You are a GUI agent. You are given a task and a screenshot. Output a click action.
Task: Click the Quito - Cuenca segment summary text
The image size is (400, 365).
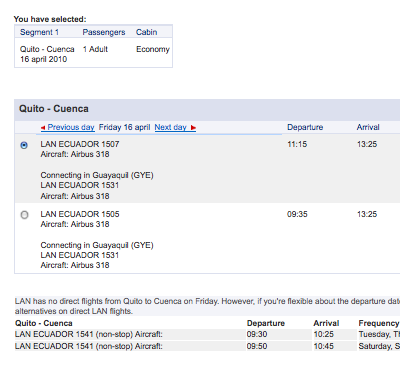coord(47,49)
